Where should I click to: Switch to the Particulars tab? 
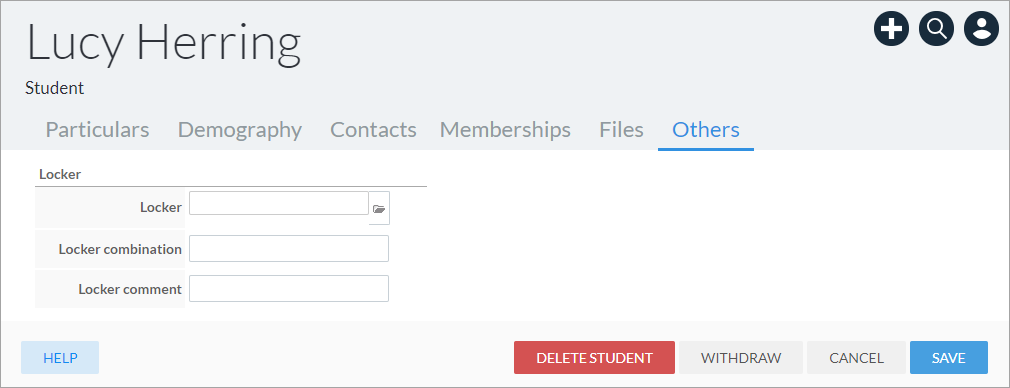(x=97, y=130)
